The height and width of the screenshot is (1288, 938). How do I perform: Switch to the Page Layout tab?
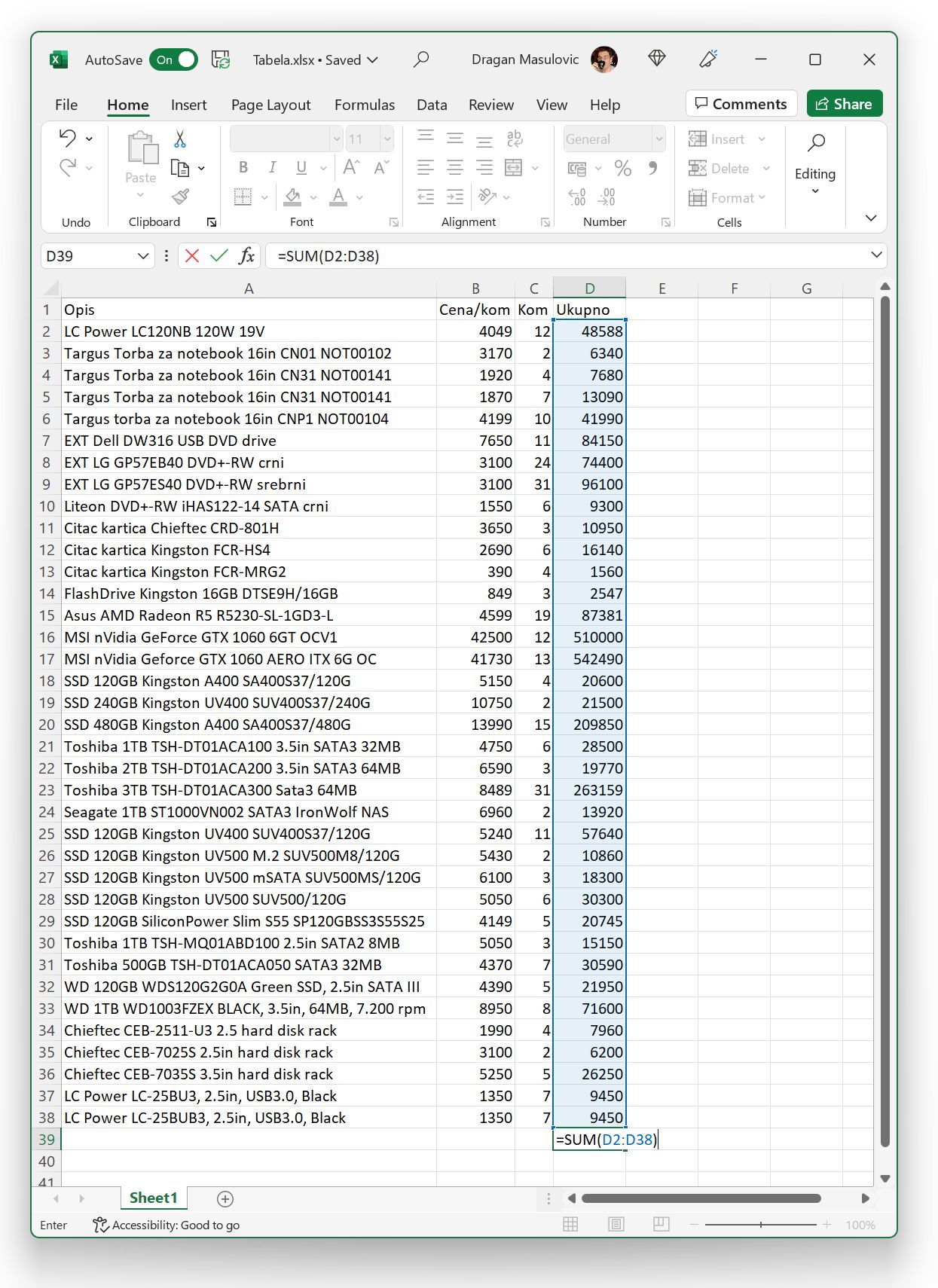pos(270,105)
